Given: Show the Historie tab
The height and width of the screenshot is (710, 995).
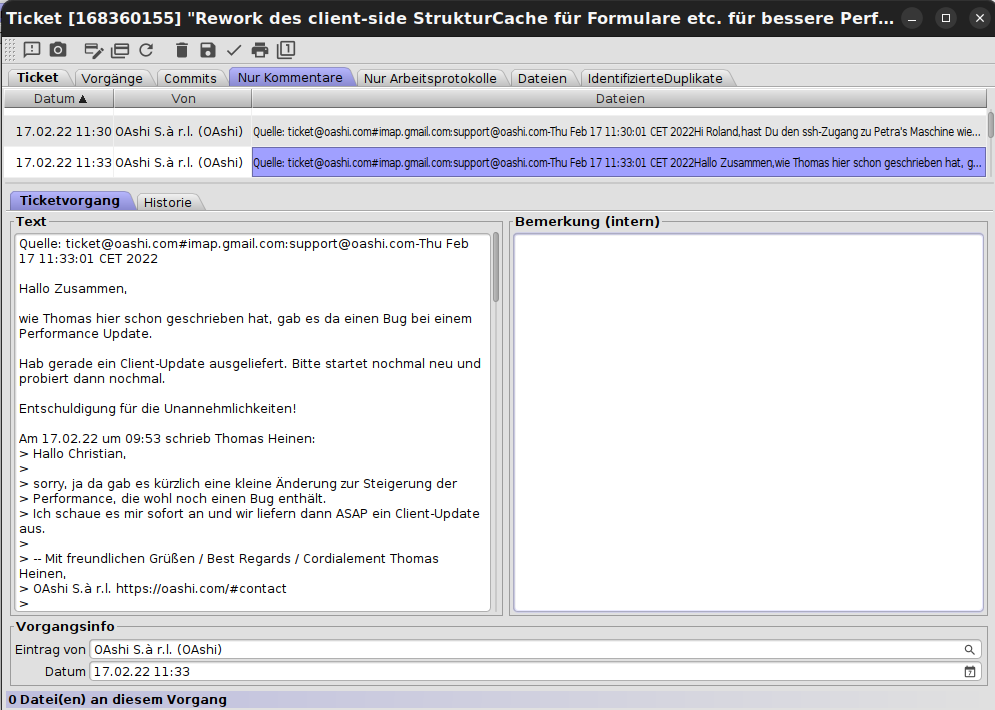Looking at the screenshot, I should (167, 202).
